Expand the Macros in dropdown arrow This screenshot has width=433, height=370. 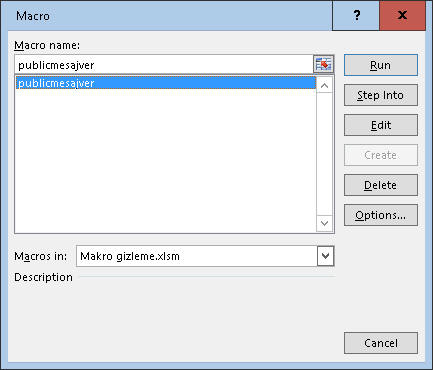(x=325, y=256)
